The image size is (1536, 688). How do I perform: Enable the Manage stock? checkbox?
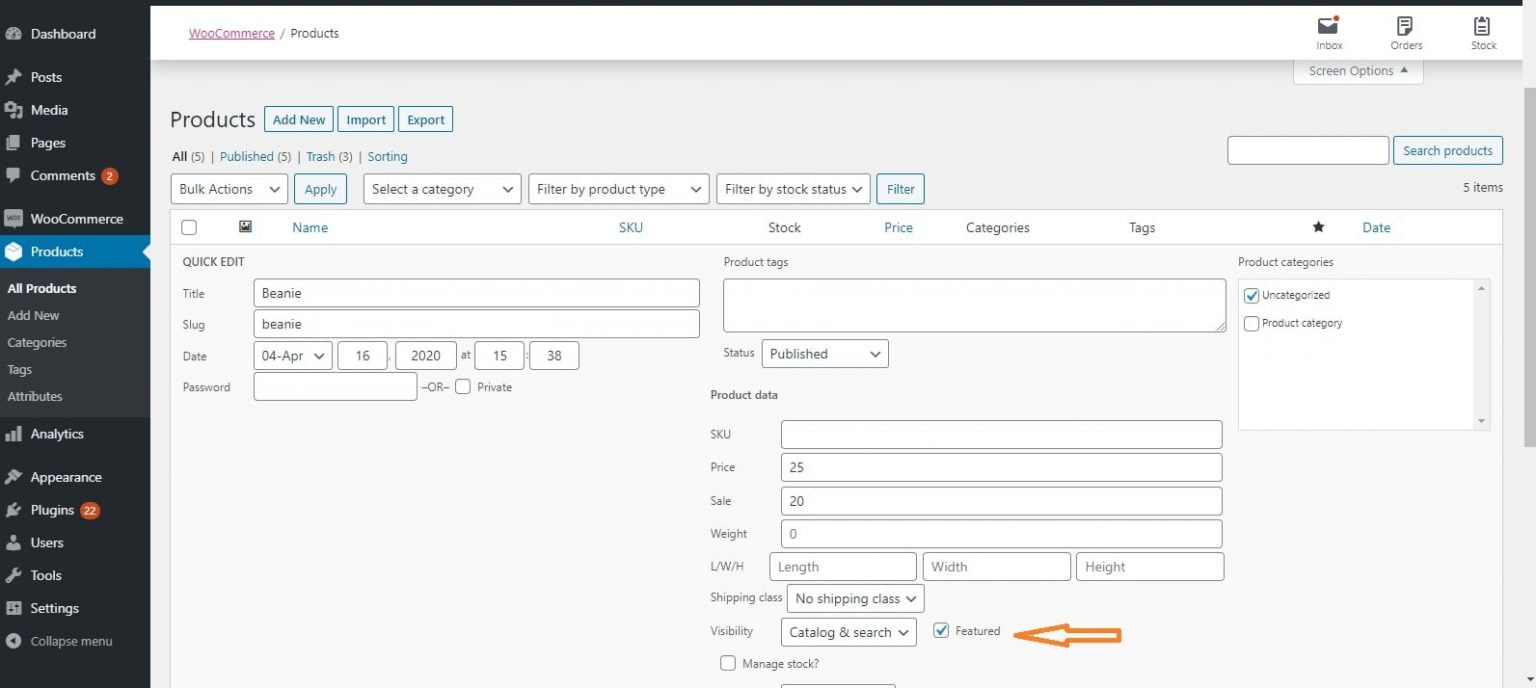(x=728, y=663)
